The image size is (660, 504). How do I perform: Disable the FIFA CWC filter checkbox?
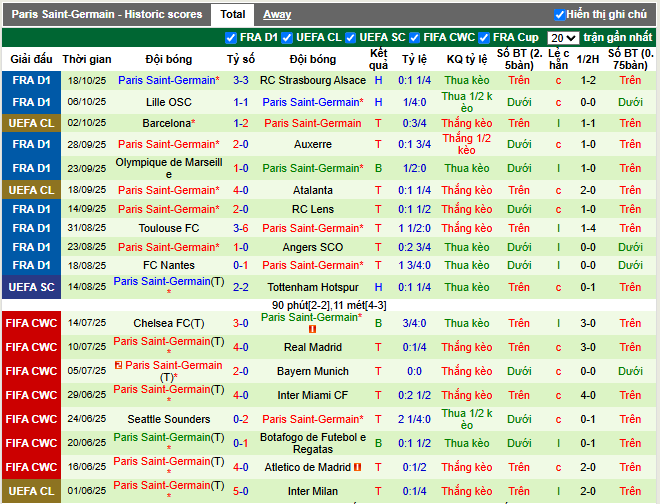(415, 38)
